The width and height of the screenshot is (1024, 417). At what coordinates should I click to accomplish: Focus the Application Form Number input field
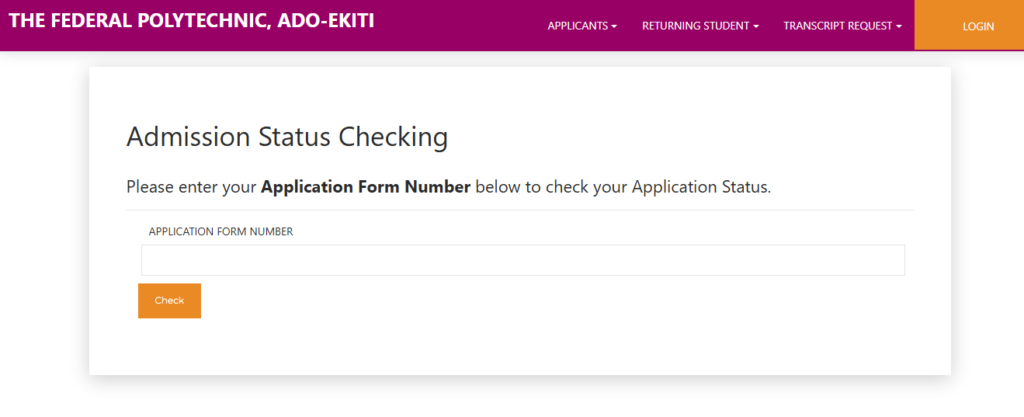[x=522, y=260]
